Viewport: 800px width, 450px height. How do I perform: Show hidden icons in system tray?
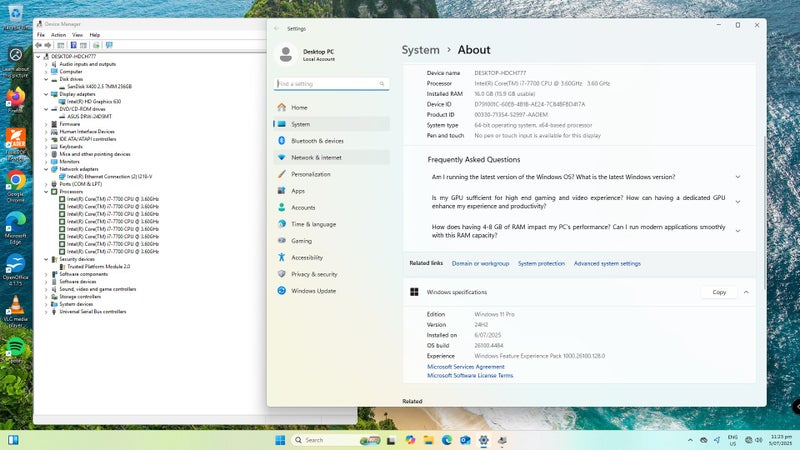tap(690, 440)
